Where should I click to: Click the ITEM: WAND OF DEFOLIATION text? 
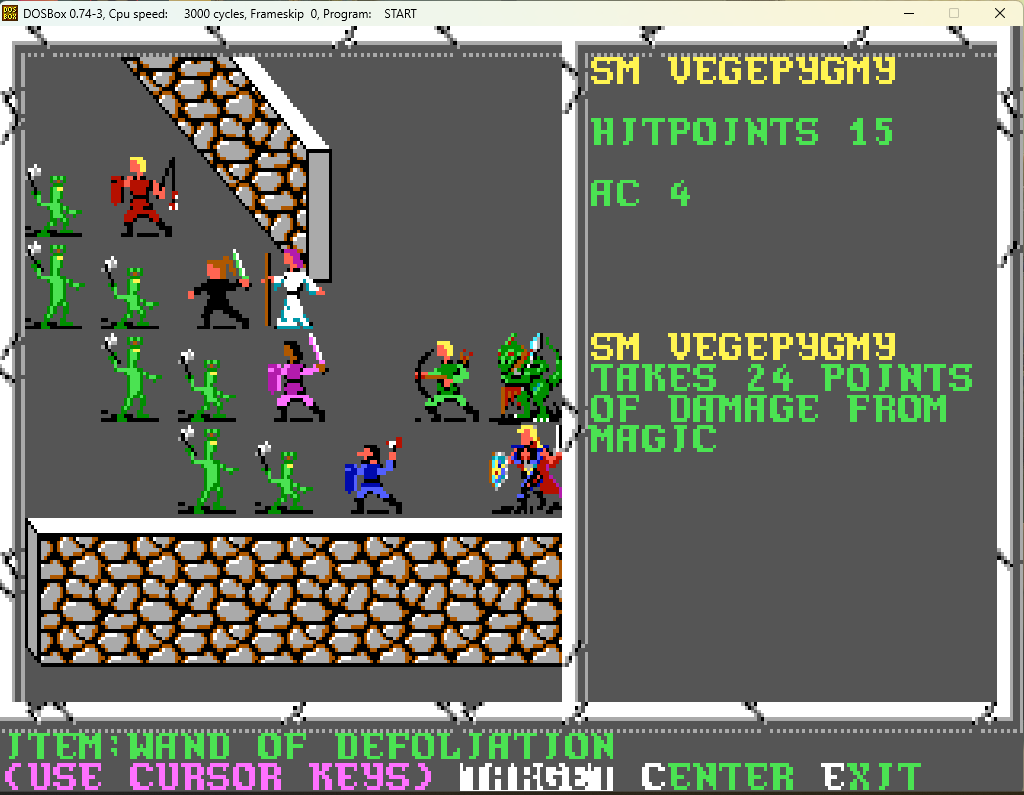(310, 746)
